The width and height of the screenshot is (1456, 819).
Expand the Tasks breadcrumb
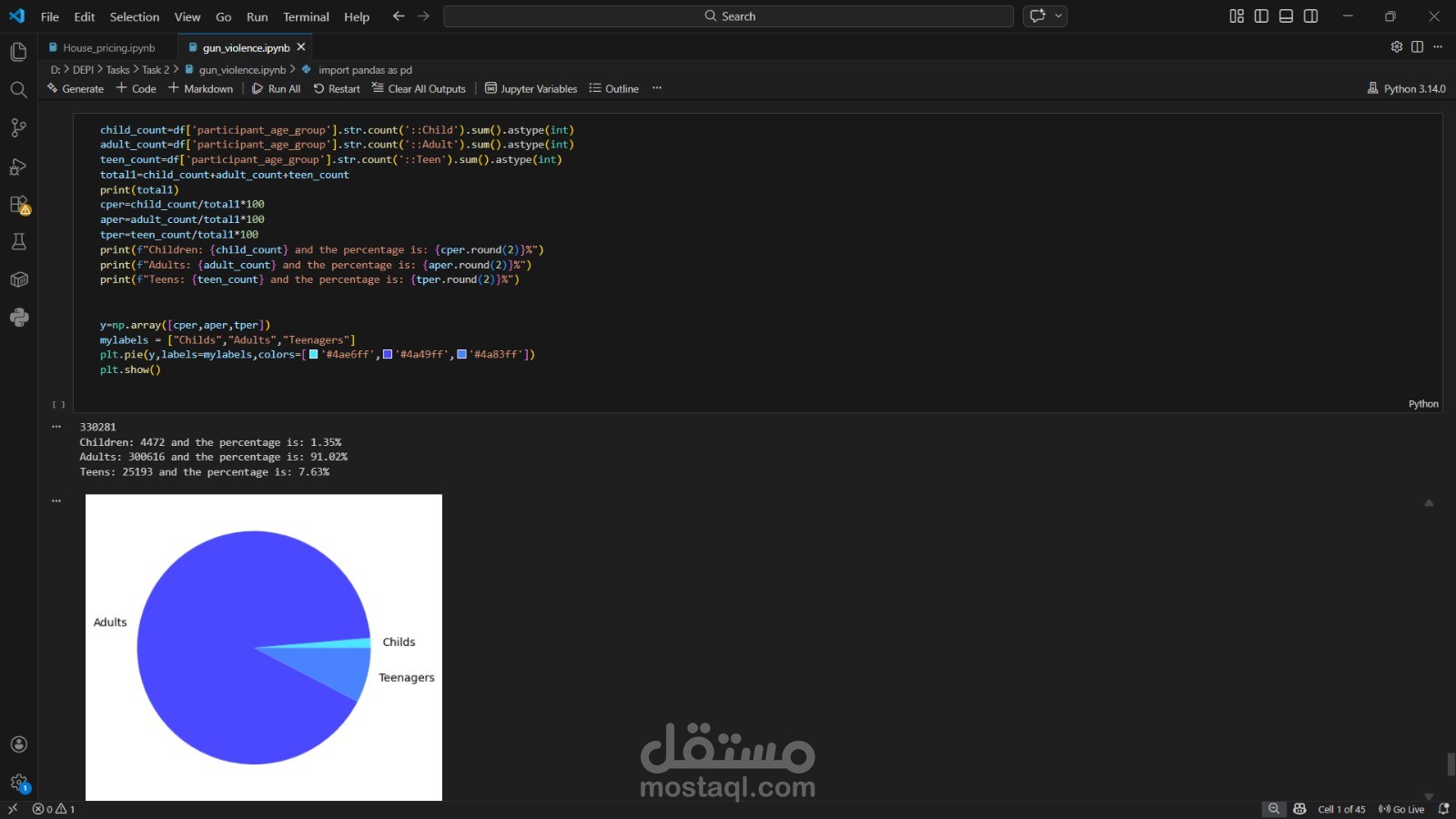118,70
